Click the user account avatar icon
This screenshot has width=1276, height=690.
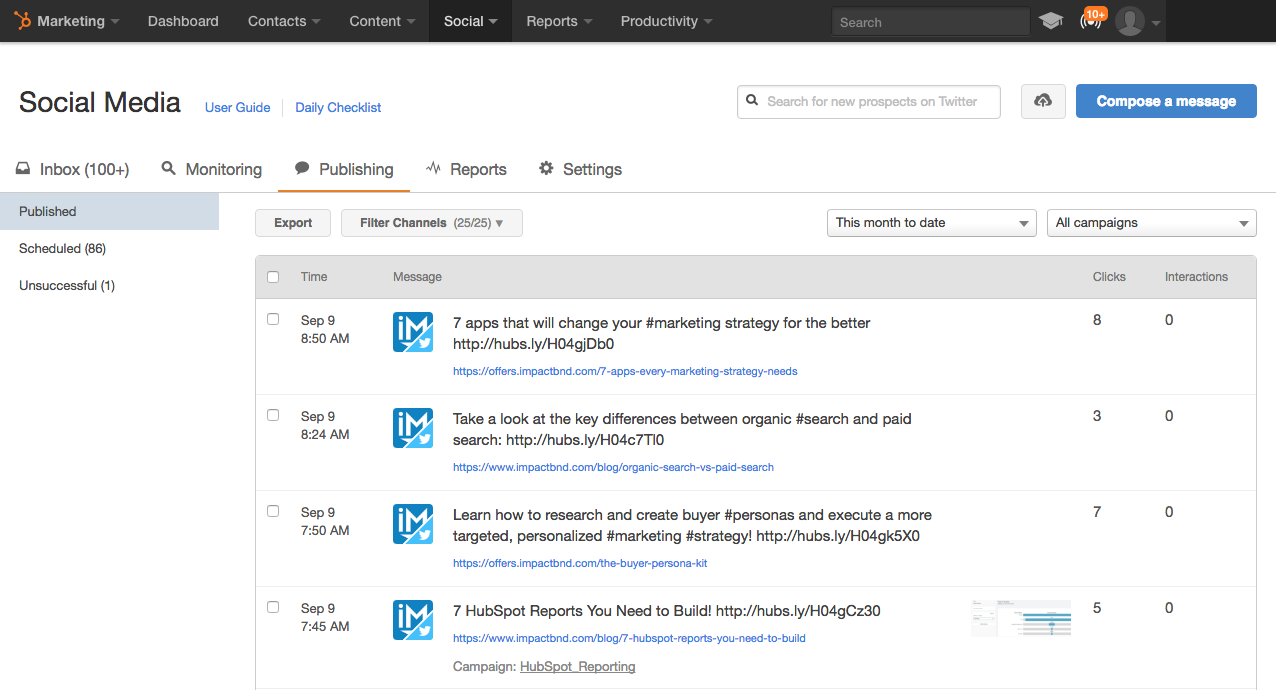tap(1130, 21)
